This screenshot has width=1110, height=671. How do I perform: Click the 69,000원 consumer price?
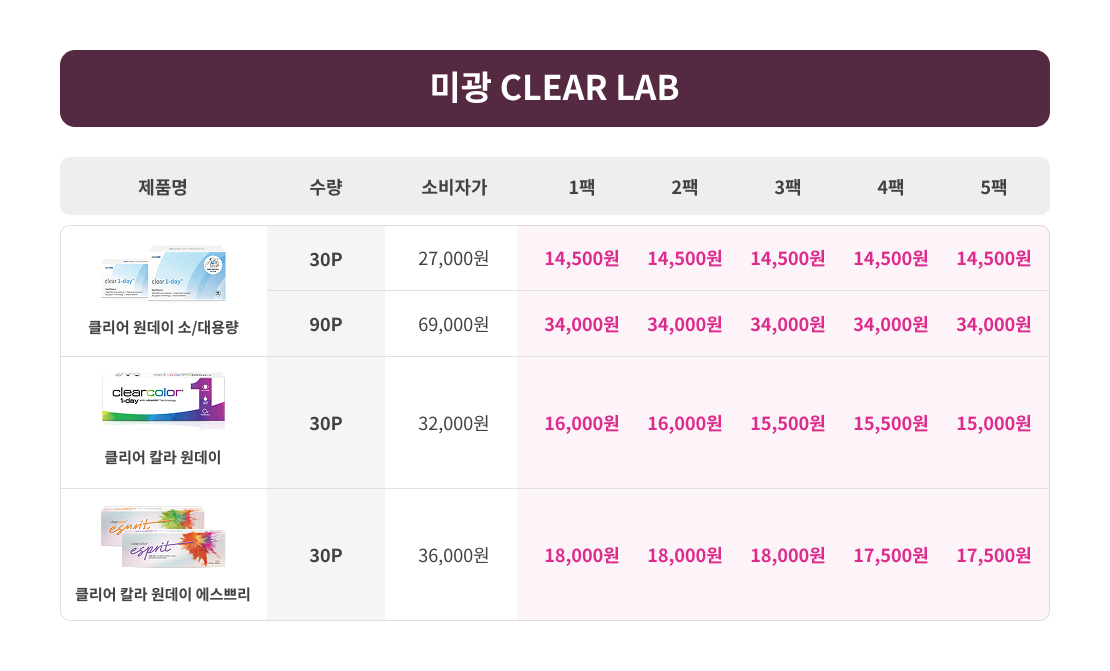[454, 324]
